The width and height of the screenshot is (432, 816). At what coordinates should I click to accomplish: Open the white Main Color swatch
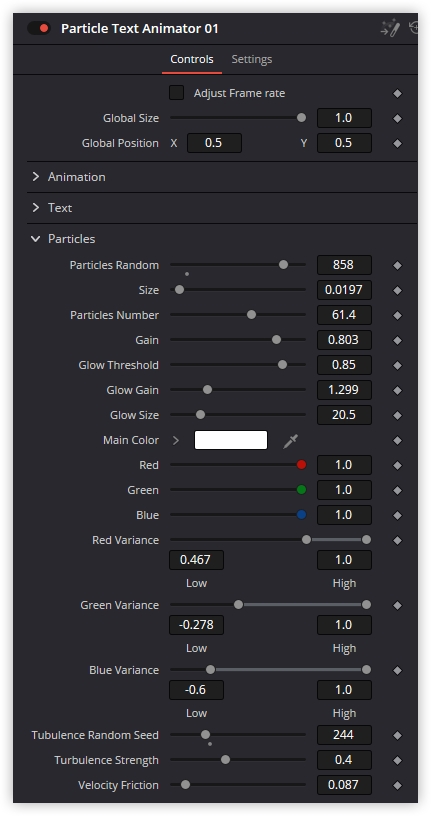point(231,440)
